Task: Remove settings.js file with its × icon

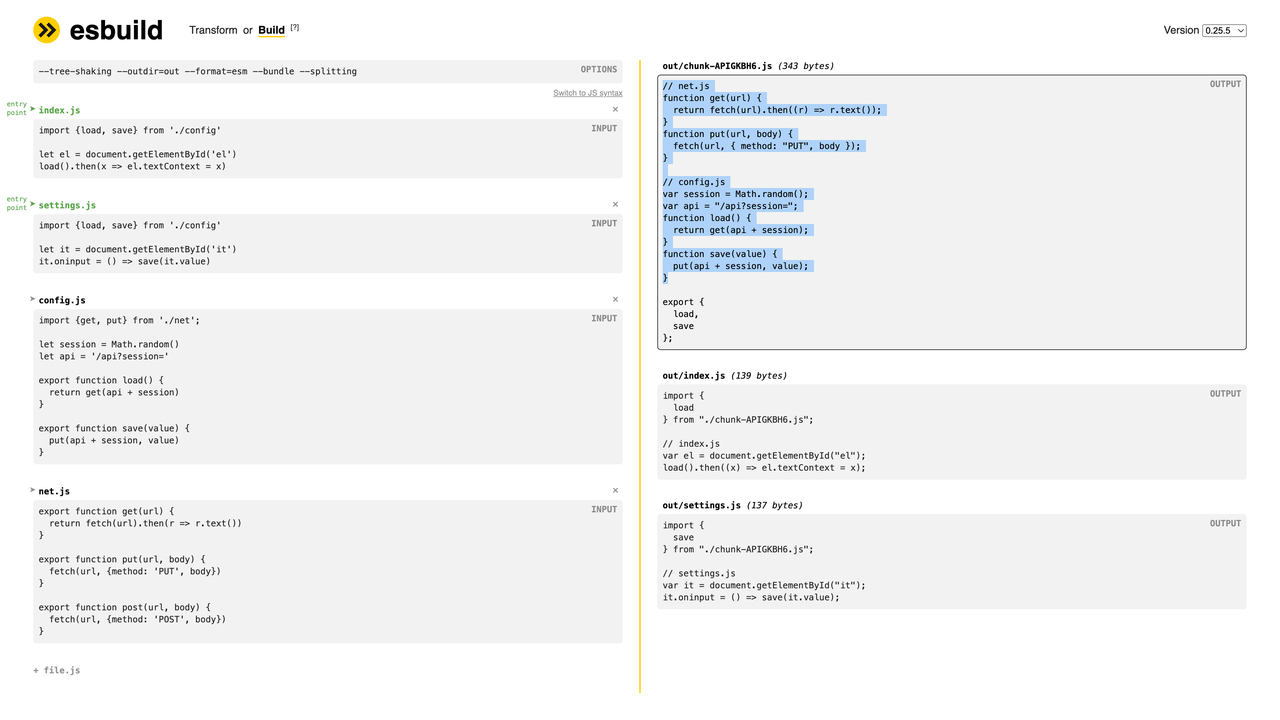Action: (615, 204)
